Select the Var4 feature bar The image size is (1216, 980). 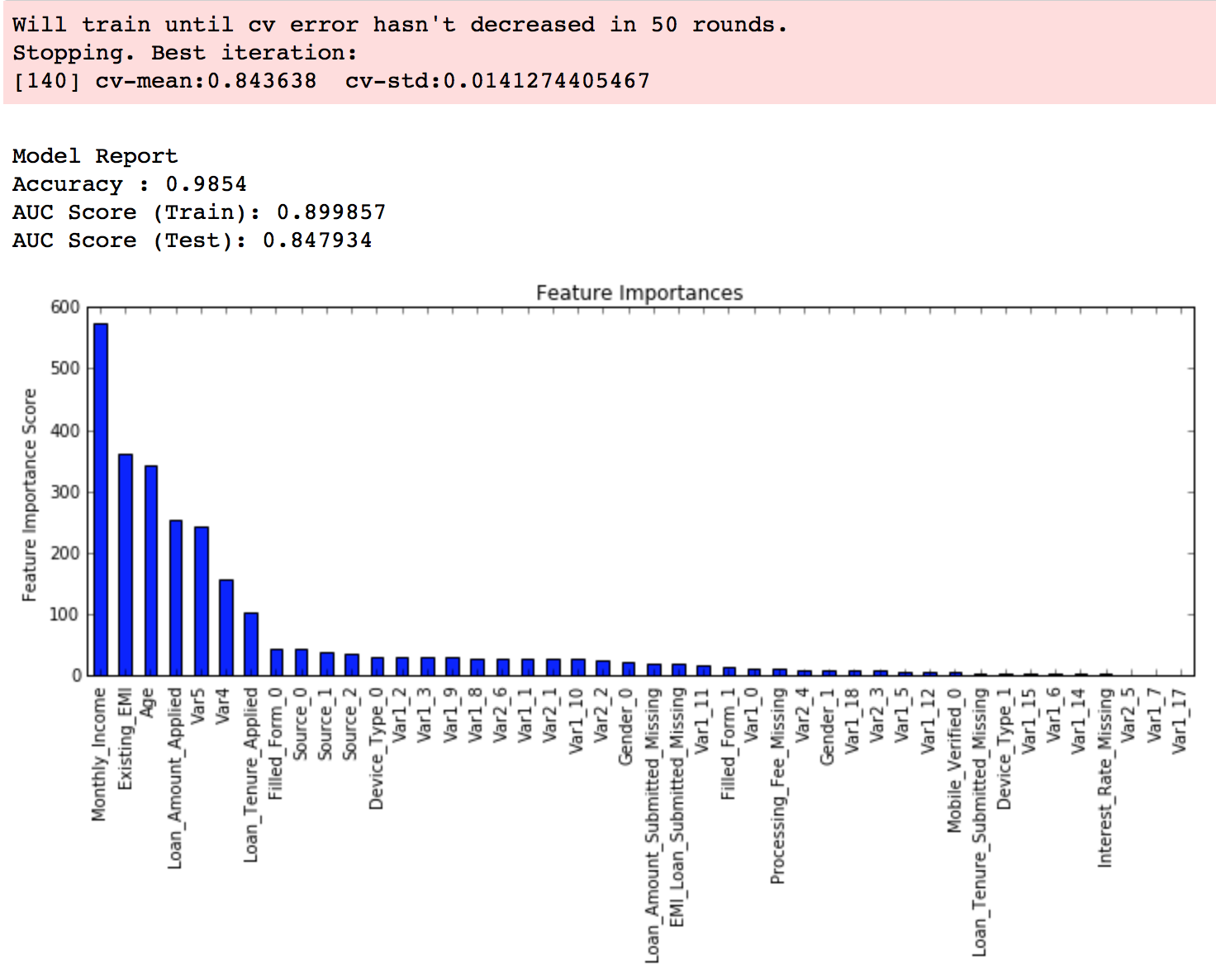[x=226, y=627]
